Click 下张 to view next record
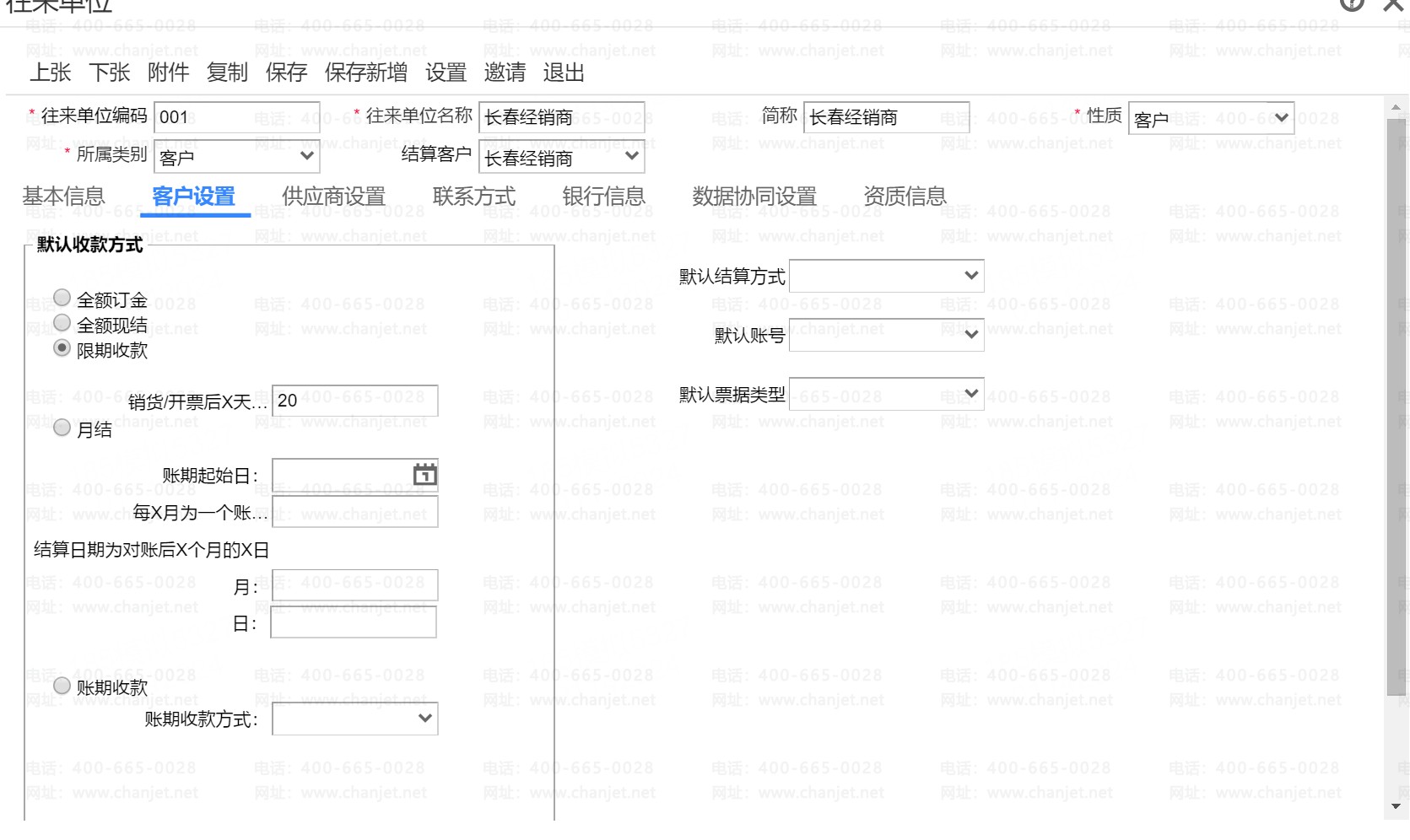This screenshot has width=1410, height=840. (110, 73)
